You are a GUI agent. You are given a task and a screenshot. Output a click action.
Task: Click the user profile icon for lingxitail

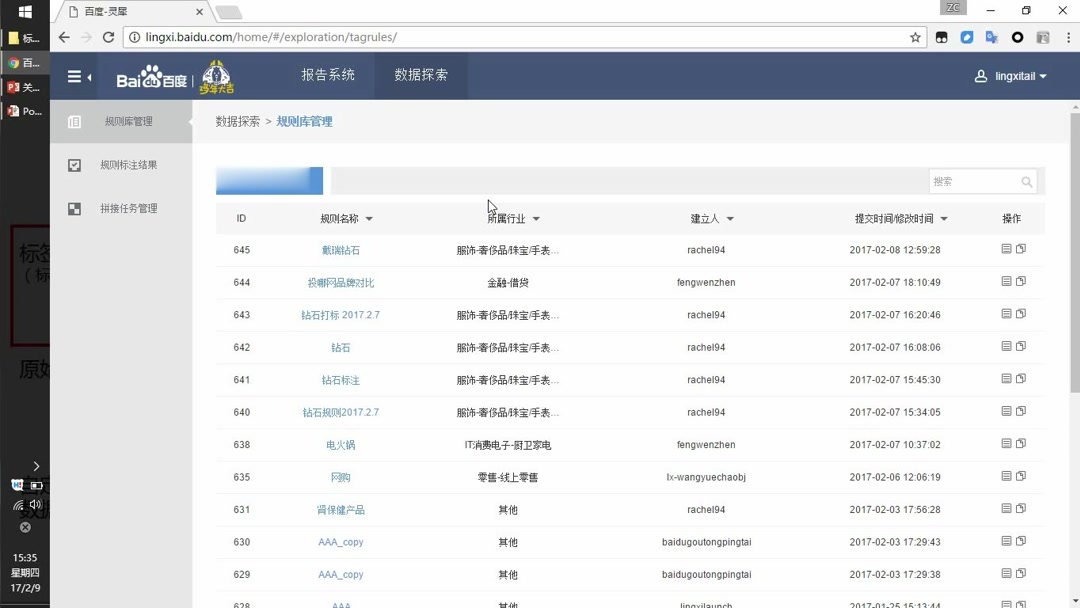[x=979, y=75]
